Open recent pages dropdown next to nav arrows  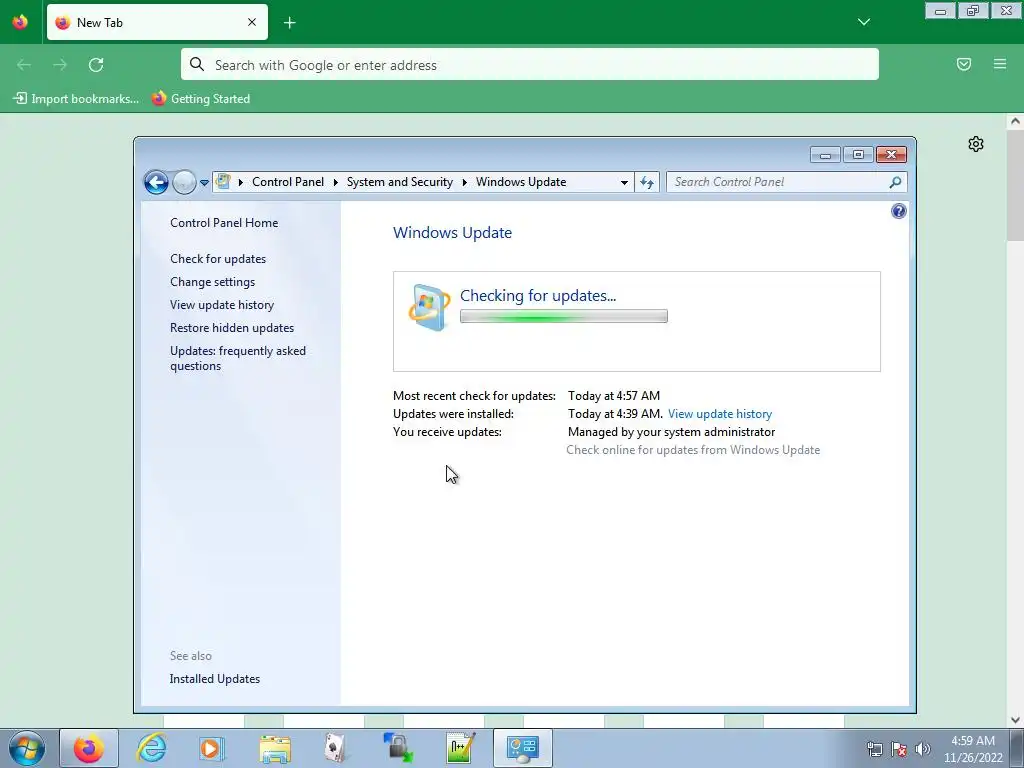click(204, 183)
